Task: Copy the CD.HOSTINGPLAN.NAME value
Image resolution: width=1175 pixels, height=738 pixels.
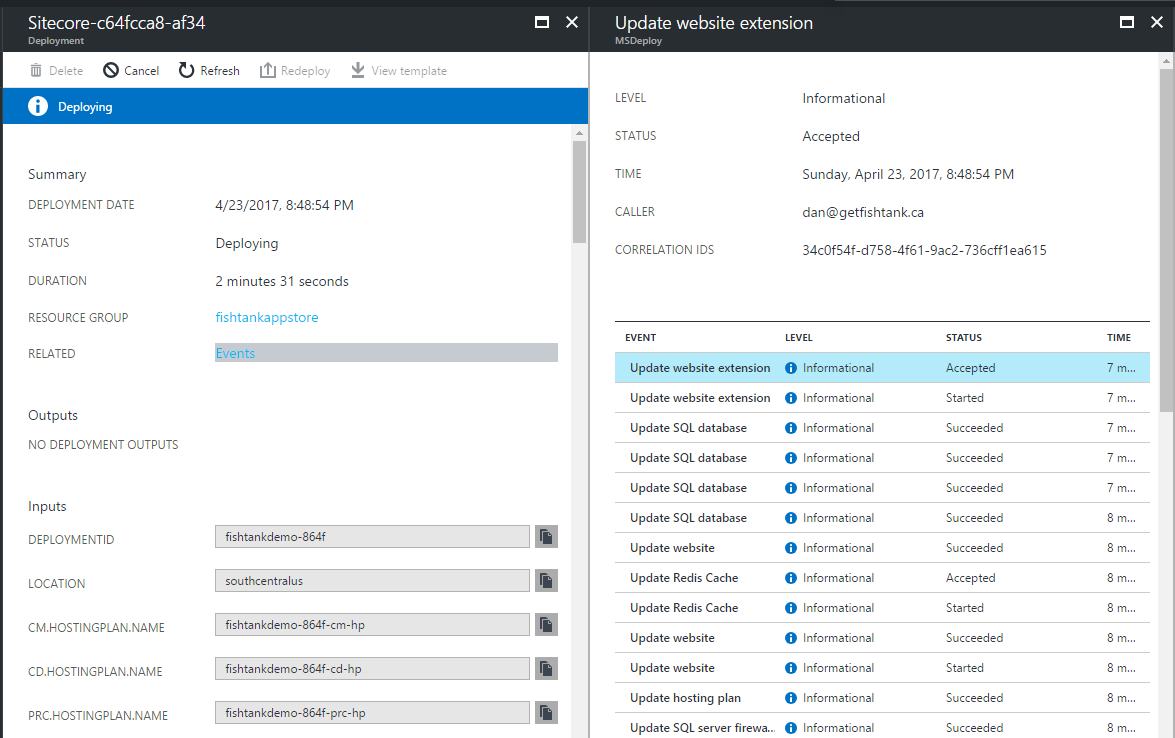Action: tap(546, 668)
